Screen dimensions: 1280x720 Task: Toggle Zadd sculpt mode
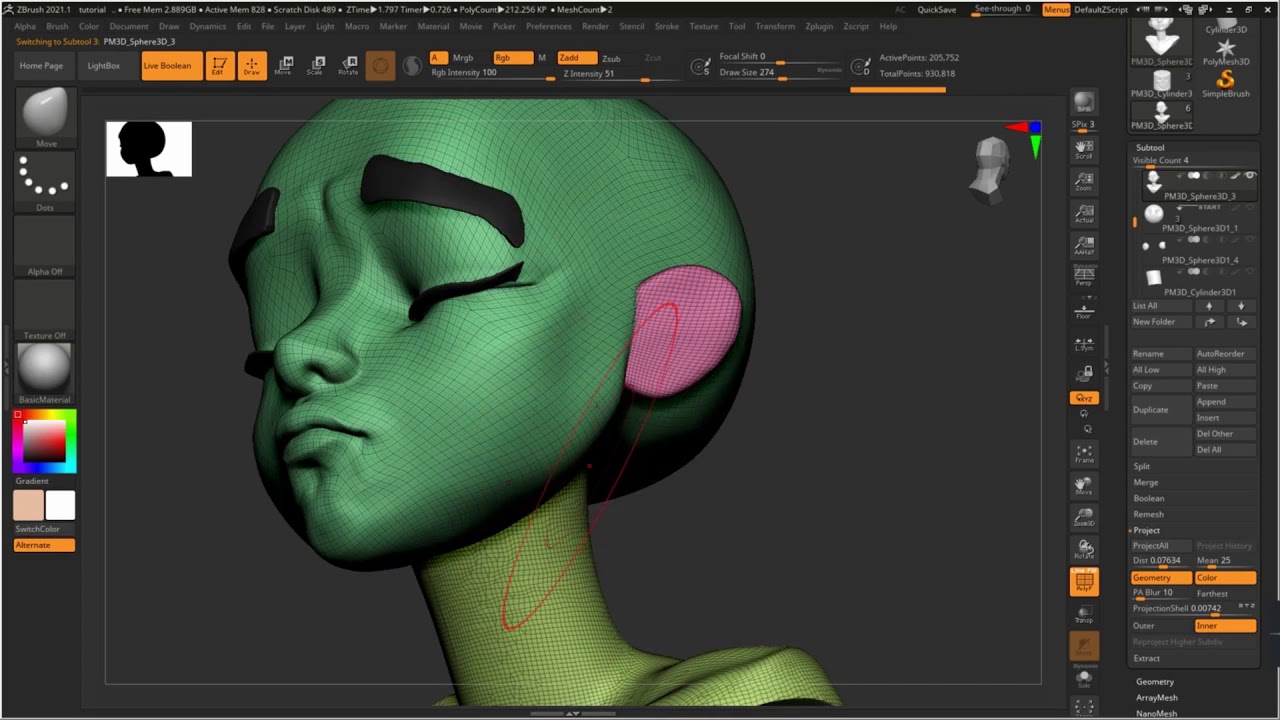pyautogui.click(x=576, y=58)
